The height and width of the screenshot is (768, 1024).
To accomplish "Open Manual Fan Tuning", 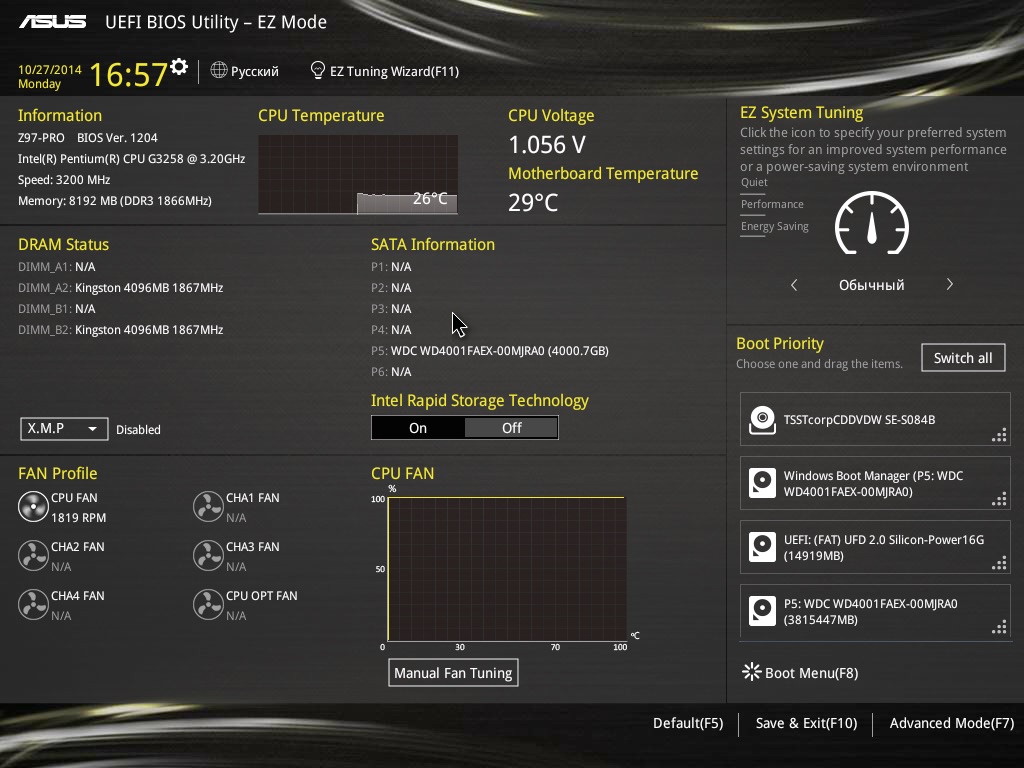I will click(453, 673).
